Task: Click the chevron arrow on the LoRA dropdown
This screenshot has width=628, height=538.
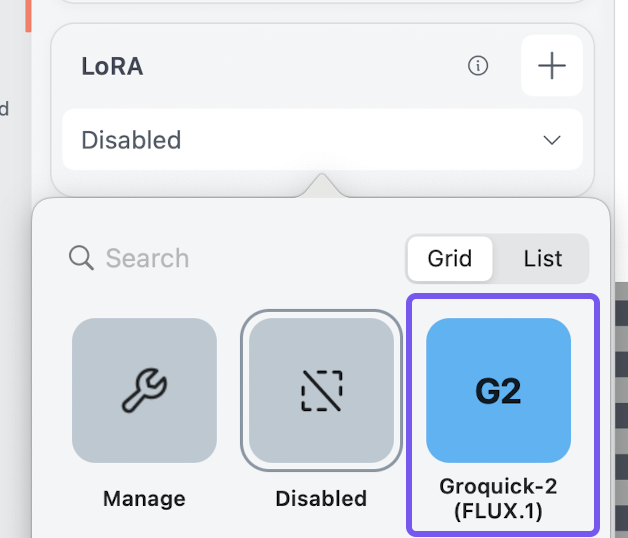Action: pyautogui.click(x=552, y=140)
